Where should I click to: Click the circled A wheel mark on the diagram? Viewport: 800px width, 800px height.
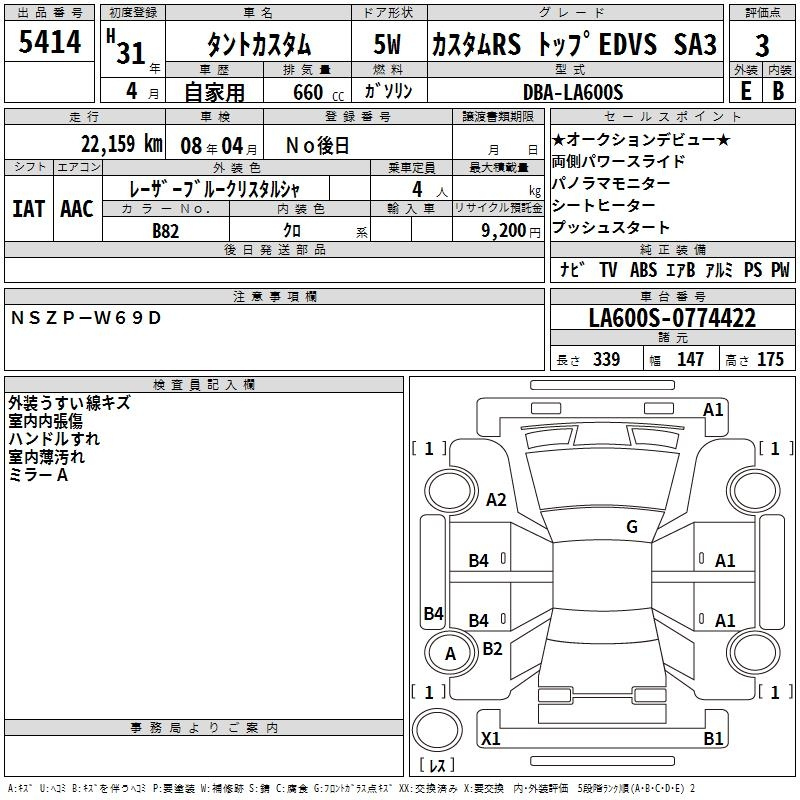coord(449,654)
